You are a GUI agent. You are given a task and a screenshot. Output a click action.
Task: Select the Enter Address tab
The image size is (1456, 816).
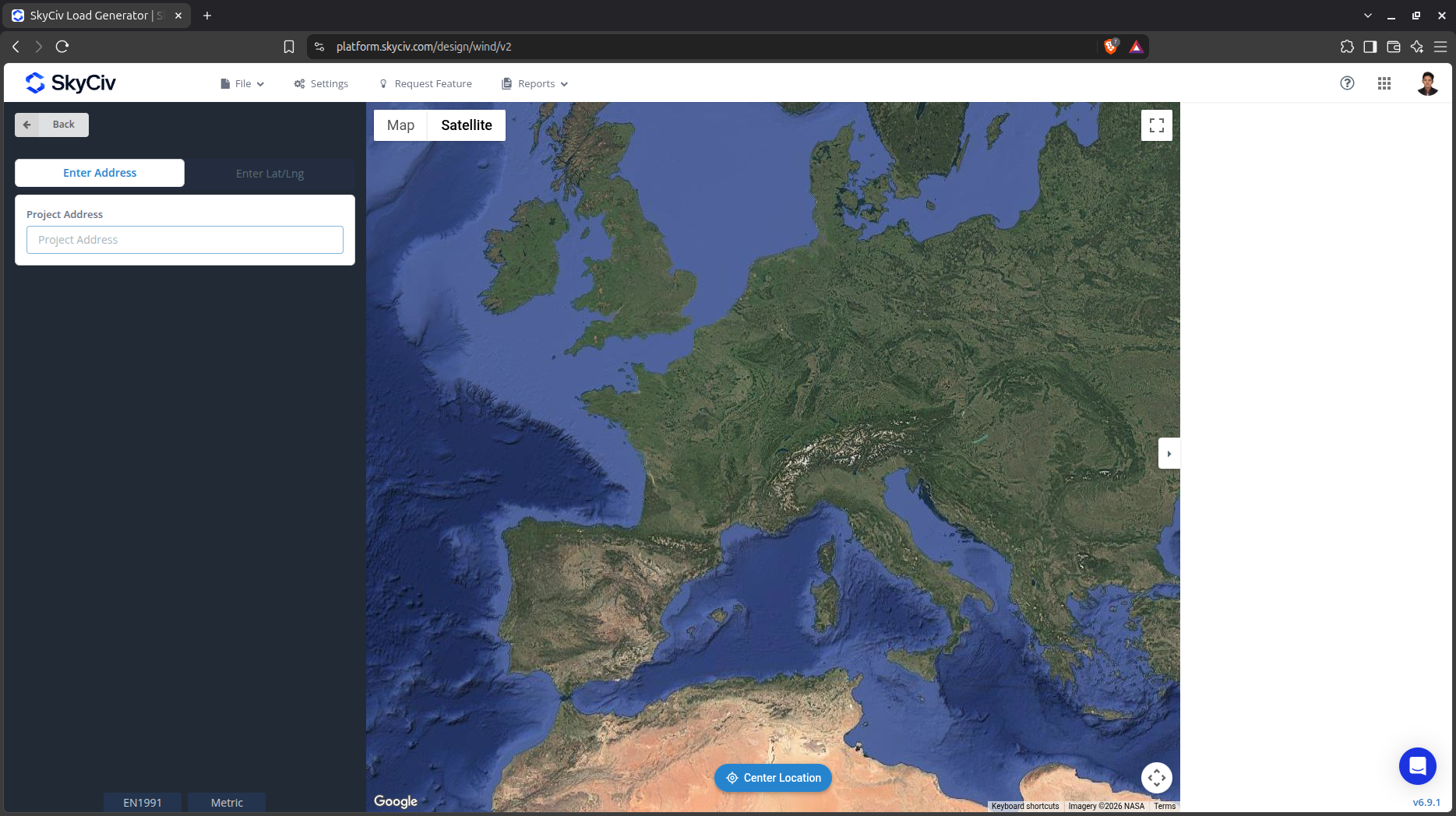tap(100, 173)
